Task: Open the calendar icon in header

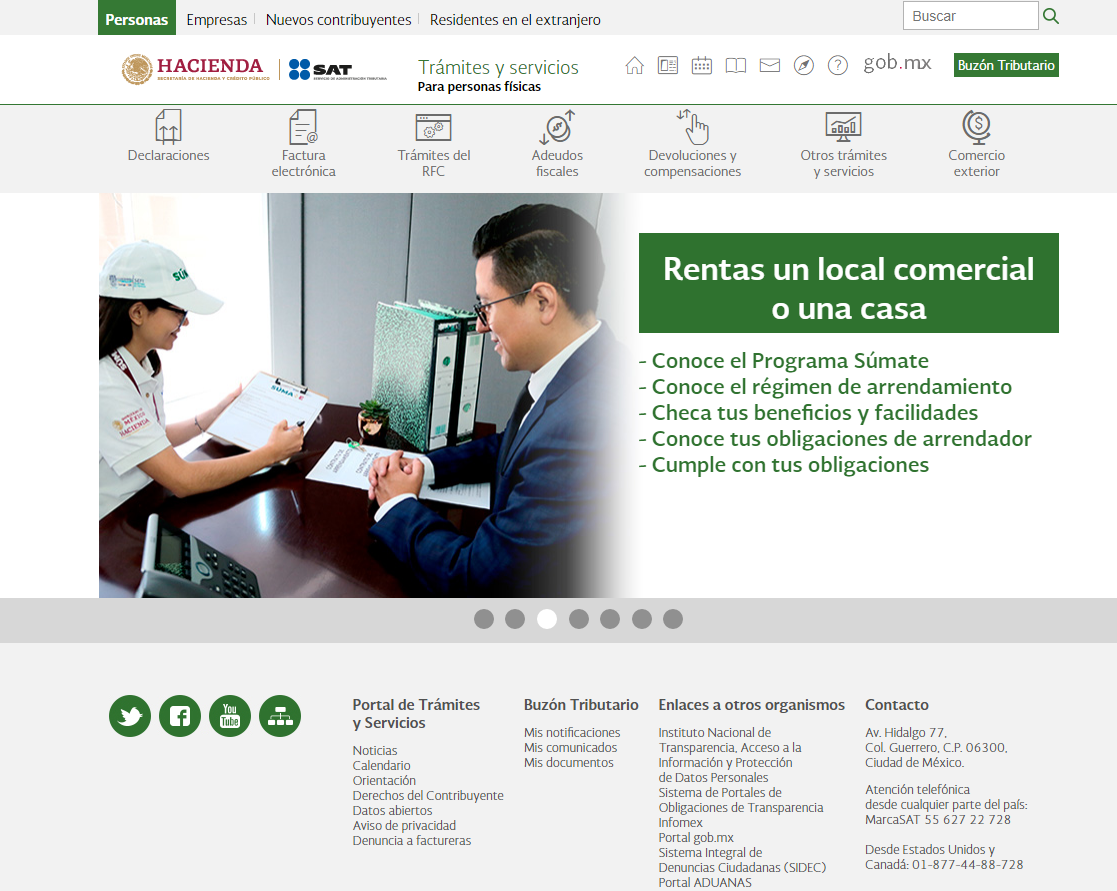Action: point(702,66)
